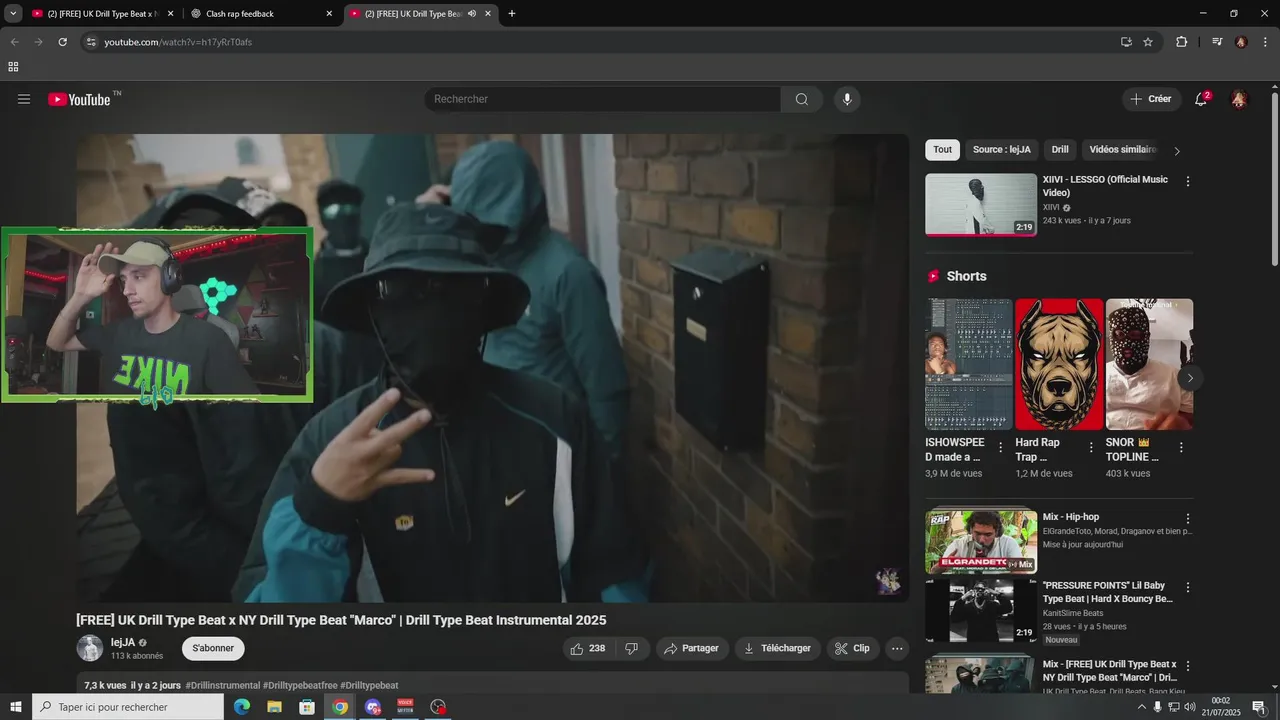Open options for the SNOR TOPLINE short
The height and width of the screenshot is (720, 1280).
1181,447
